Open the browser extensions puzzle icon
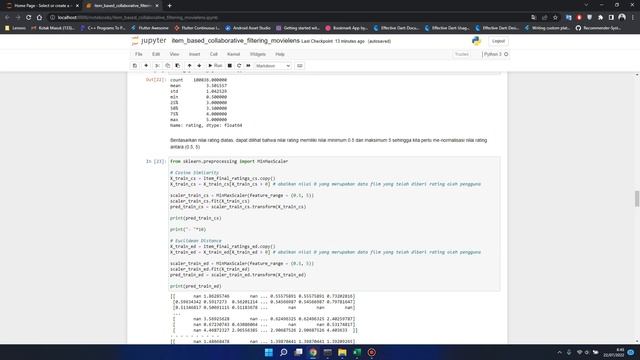640x360 pixels. click(600, 18)
